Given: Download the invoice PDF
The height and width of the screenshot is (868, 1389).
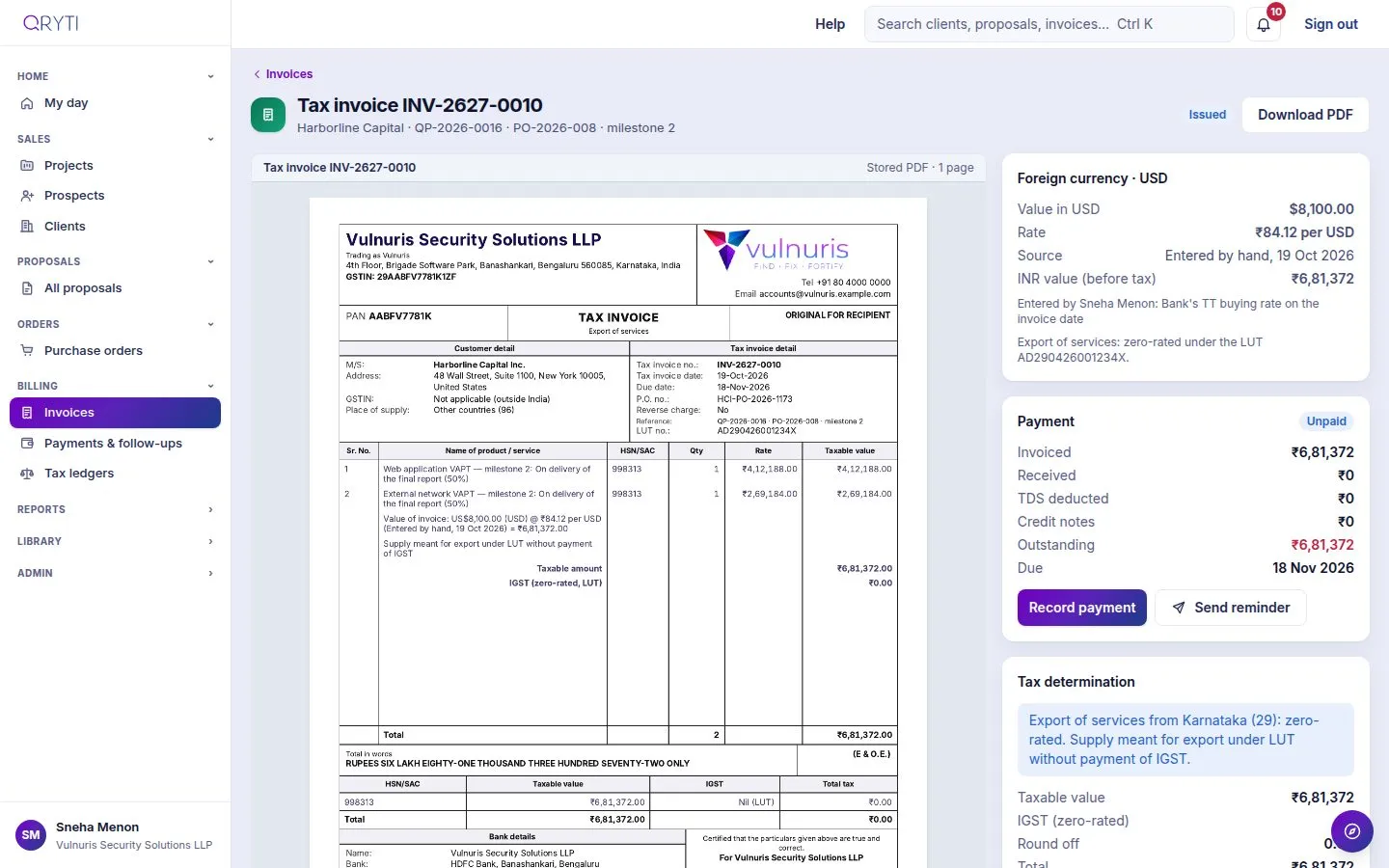Looking at the screenshot, I should [x=1305, y=115].
